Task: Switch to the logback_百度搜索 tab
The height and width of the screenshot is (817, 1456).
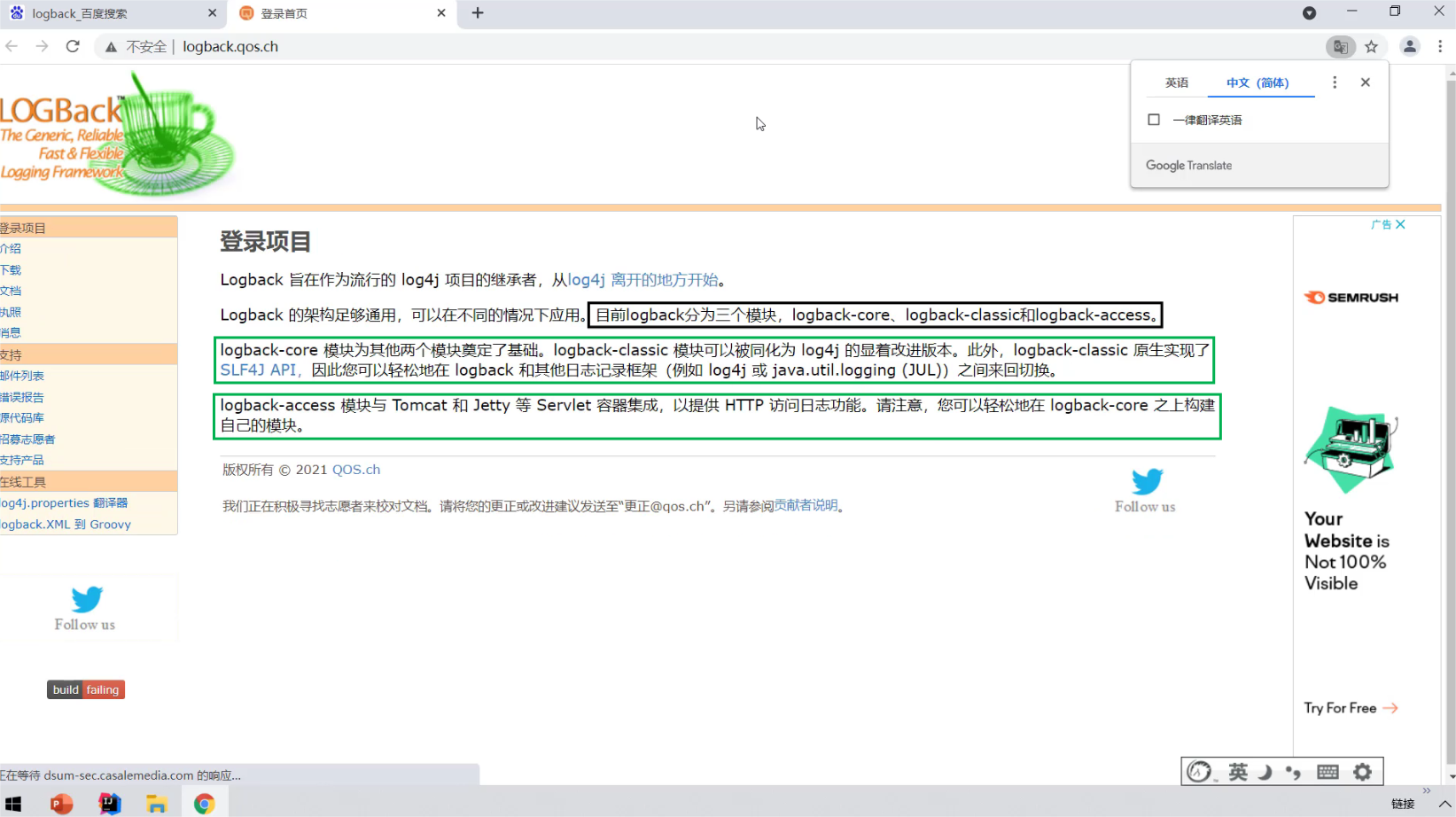Action: 113,13
